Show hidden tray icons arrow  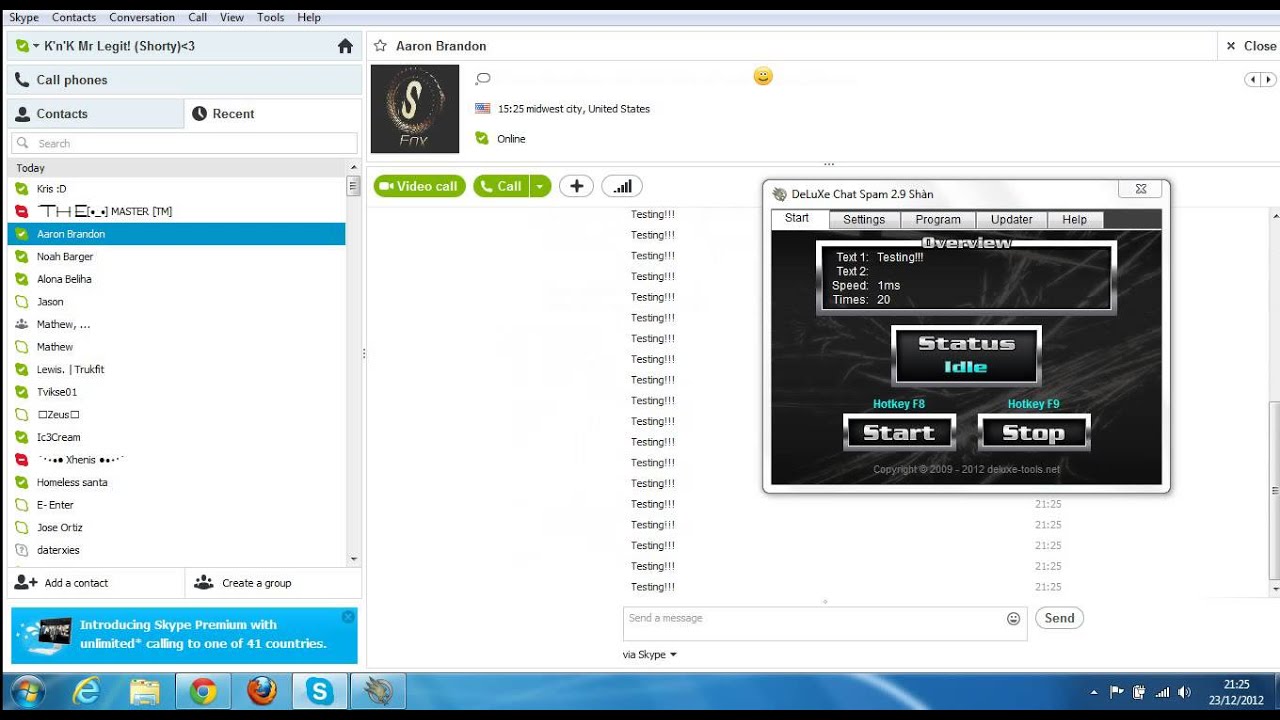tap(1094, 692)
